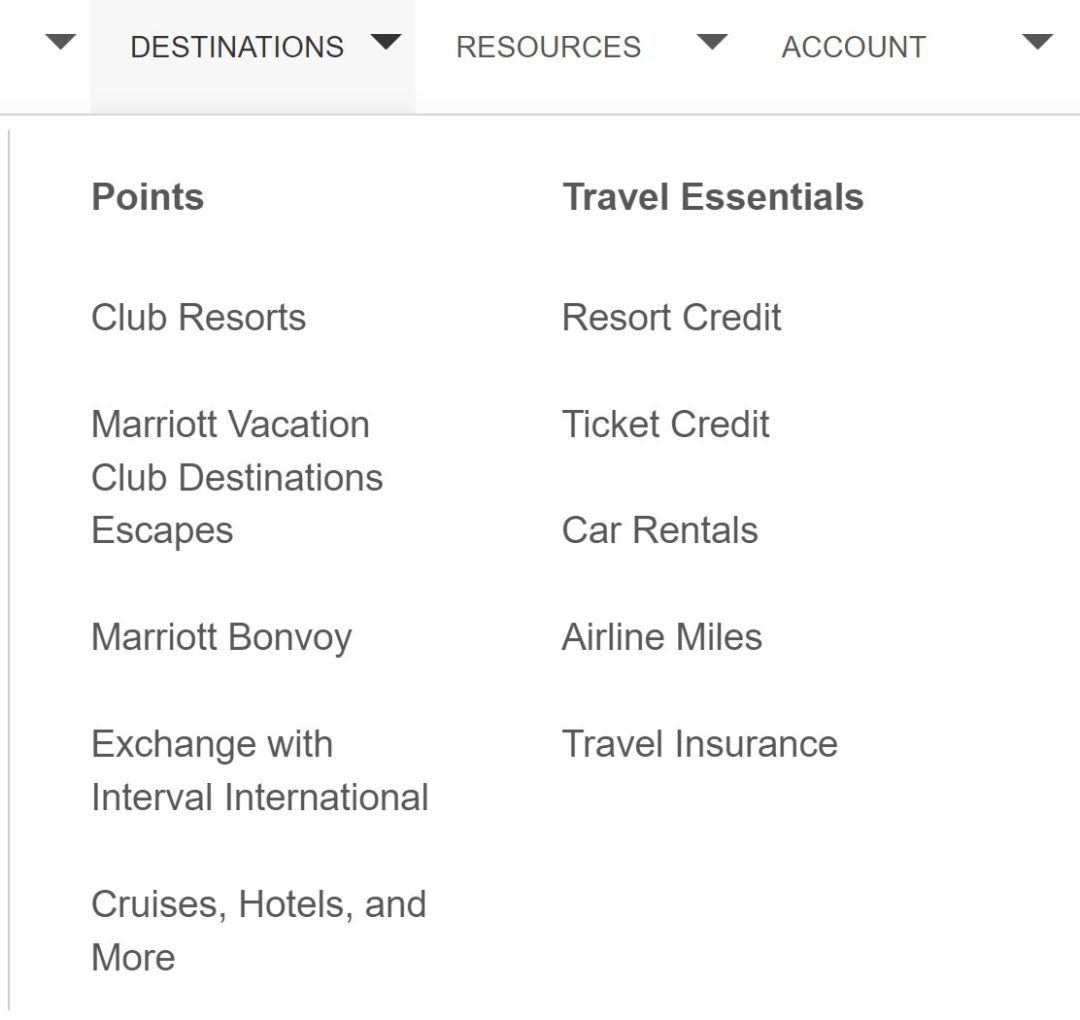Select Marriott Bonvoy

click(220, 636)
